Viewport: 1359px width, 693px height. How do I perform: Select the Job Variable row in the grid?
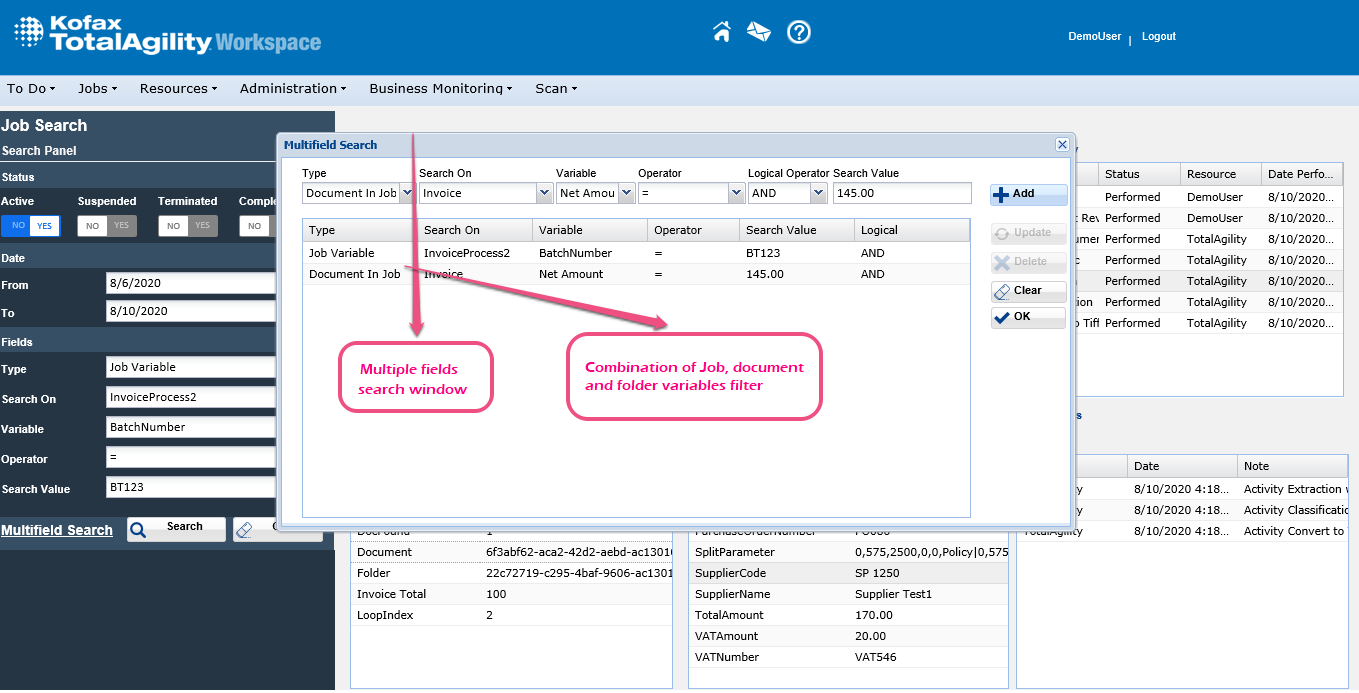635,253
